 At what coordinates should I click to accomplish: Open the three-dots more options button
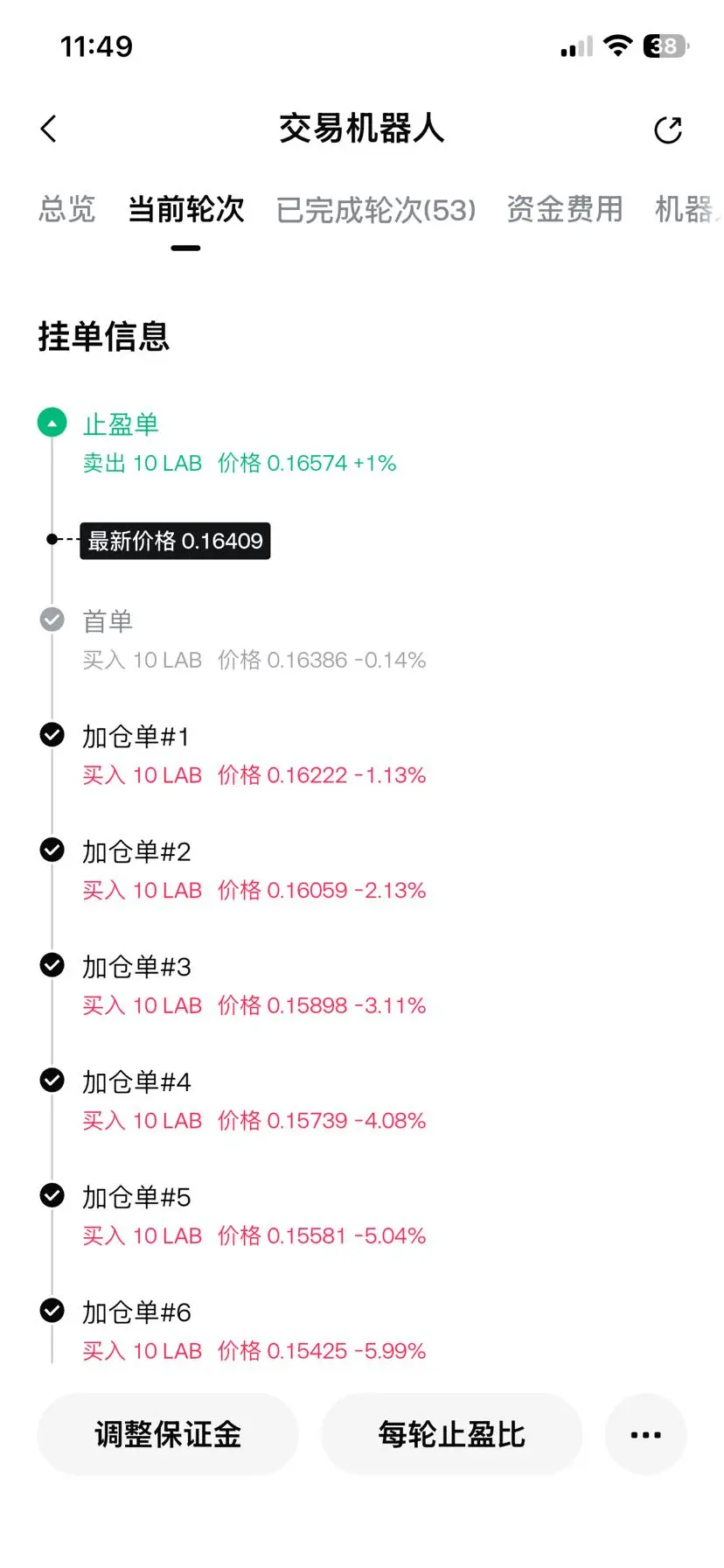tap(645, 1434)
